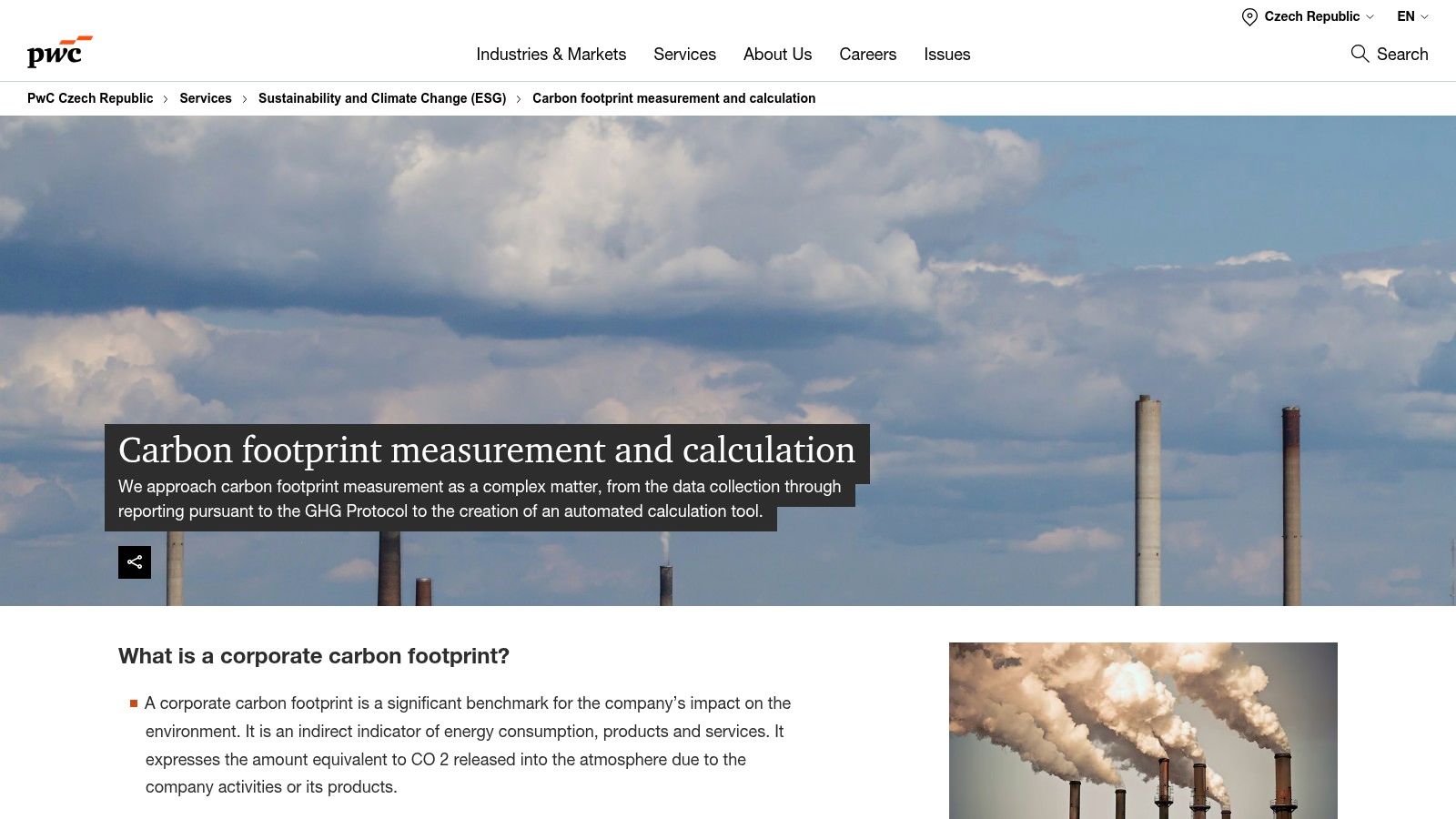Image resolution: width=1456 pixels, height=819 pixels.
Task: Open the Services menu in the top navigation
Action: 684,55
